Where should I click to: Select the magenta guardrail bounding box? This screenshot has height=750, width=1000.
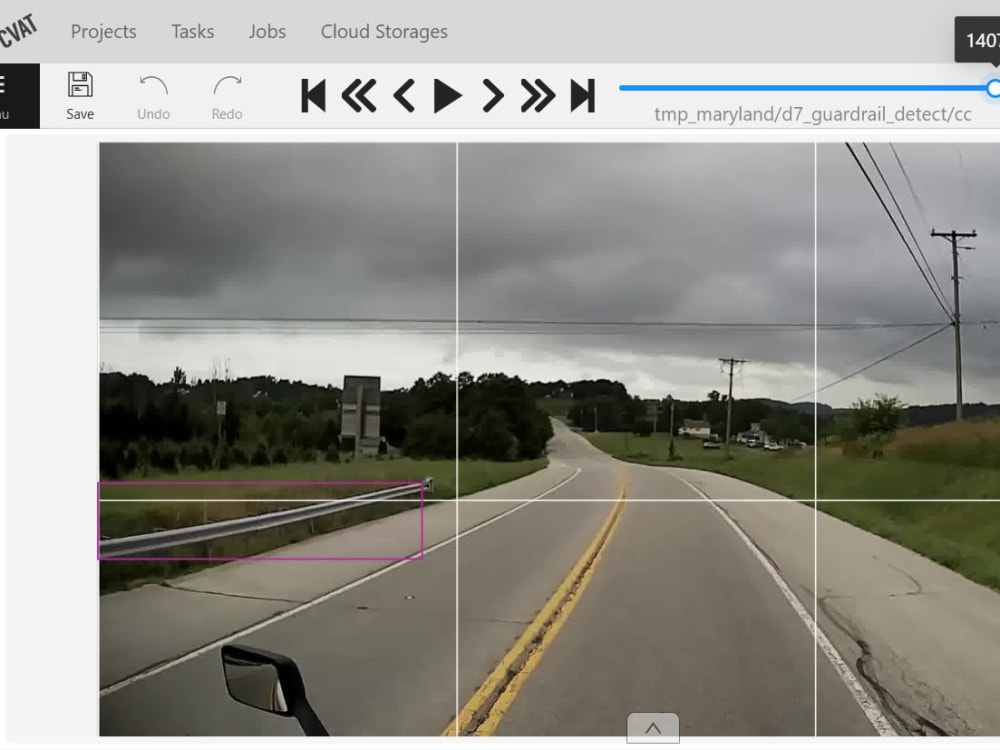260,521
